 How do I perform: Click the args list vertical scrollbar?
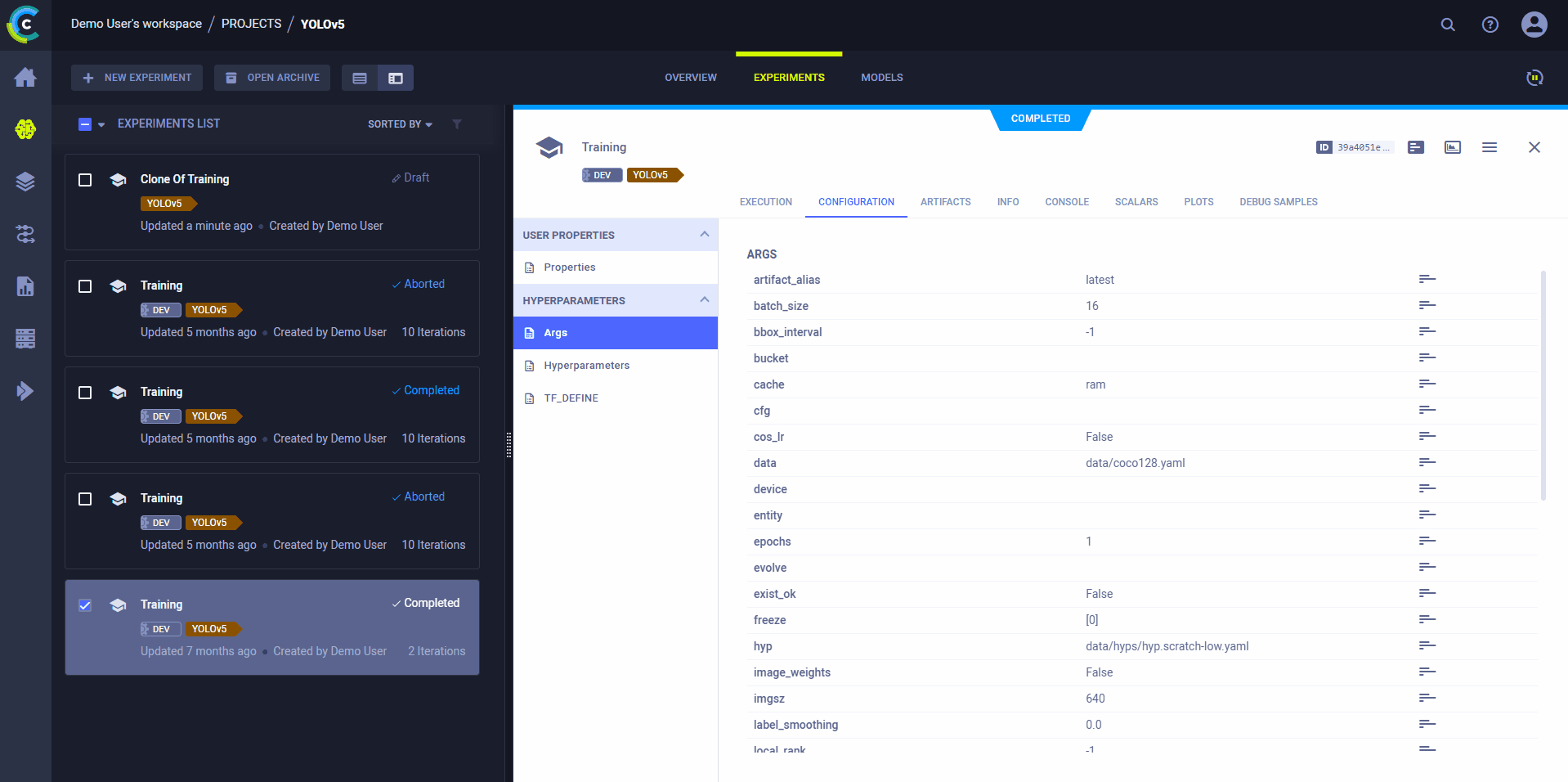tap(1543, 384)
